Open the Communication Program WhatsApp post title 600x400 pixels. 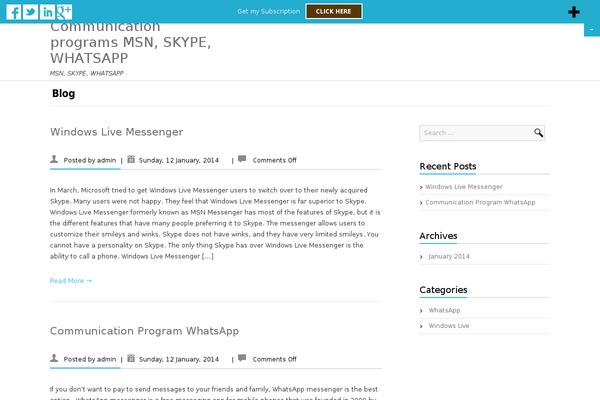[144, 331]
